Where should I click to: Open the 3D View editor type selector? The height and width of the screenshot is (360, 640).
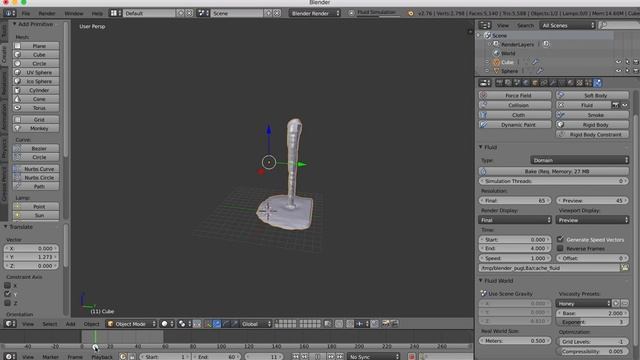[10, 324]
